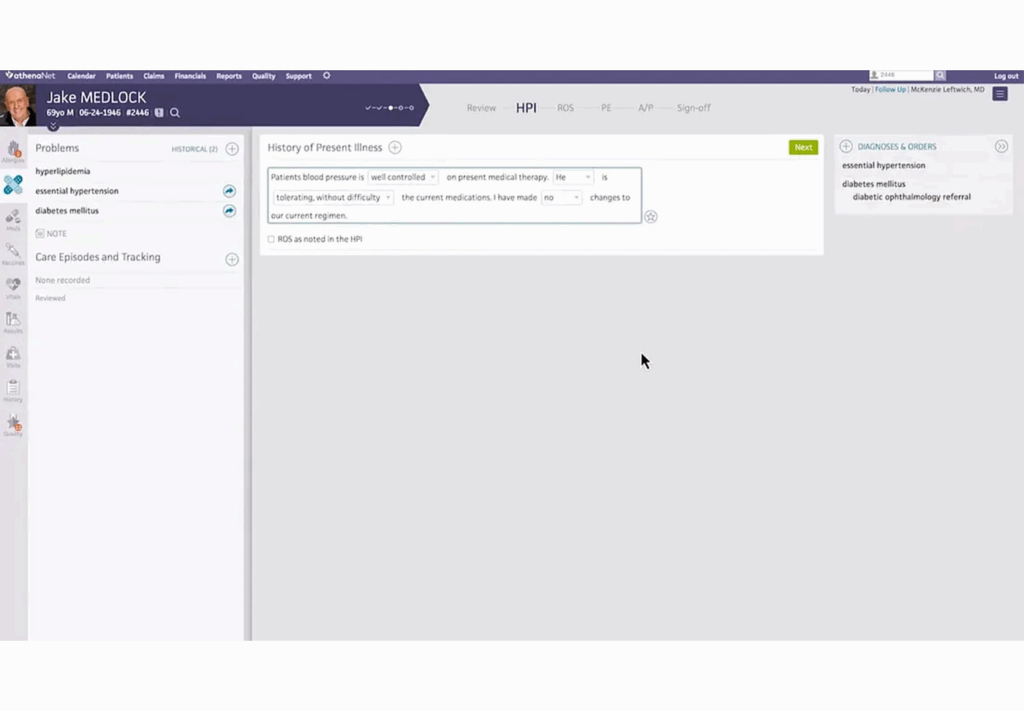Open the Financials menu
1024x711 pixels.
(190, 76)
